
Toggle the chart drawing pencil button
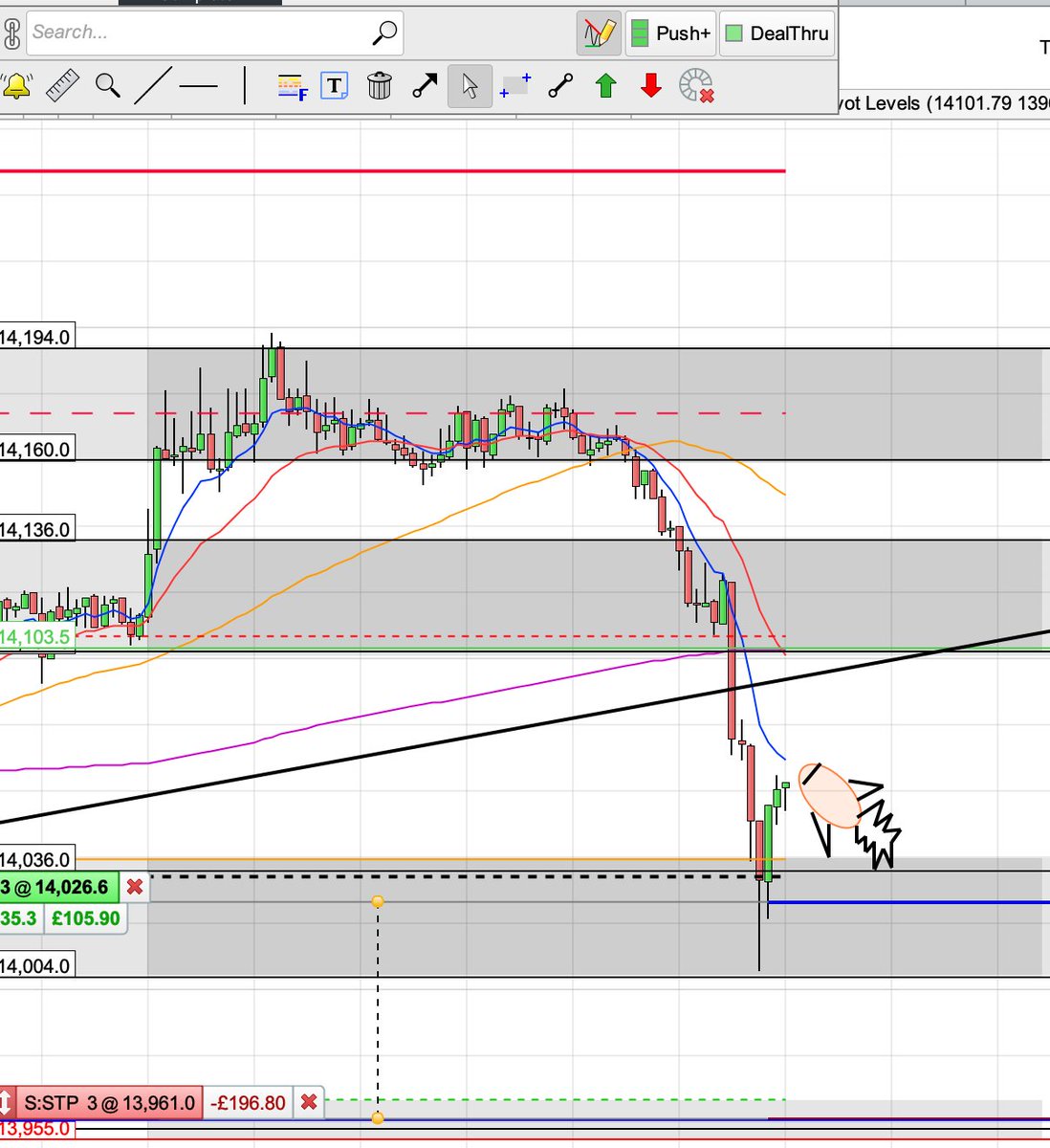[x=599, y=33]
